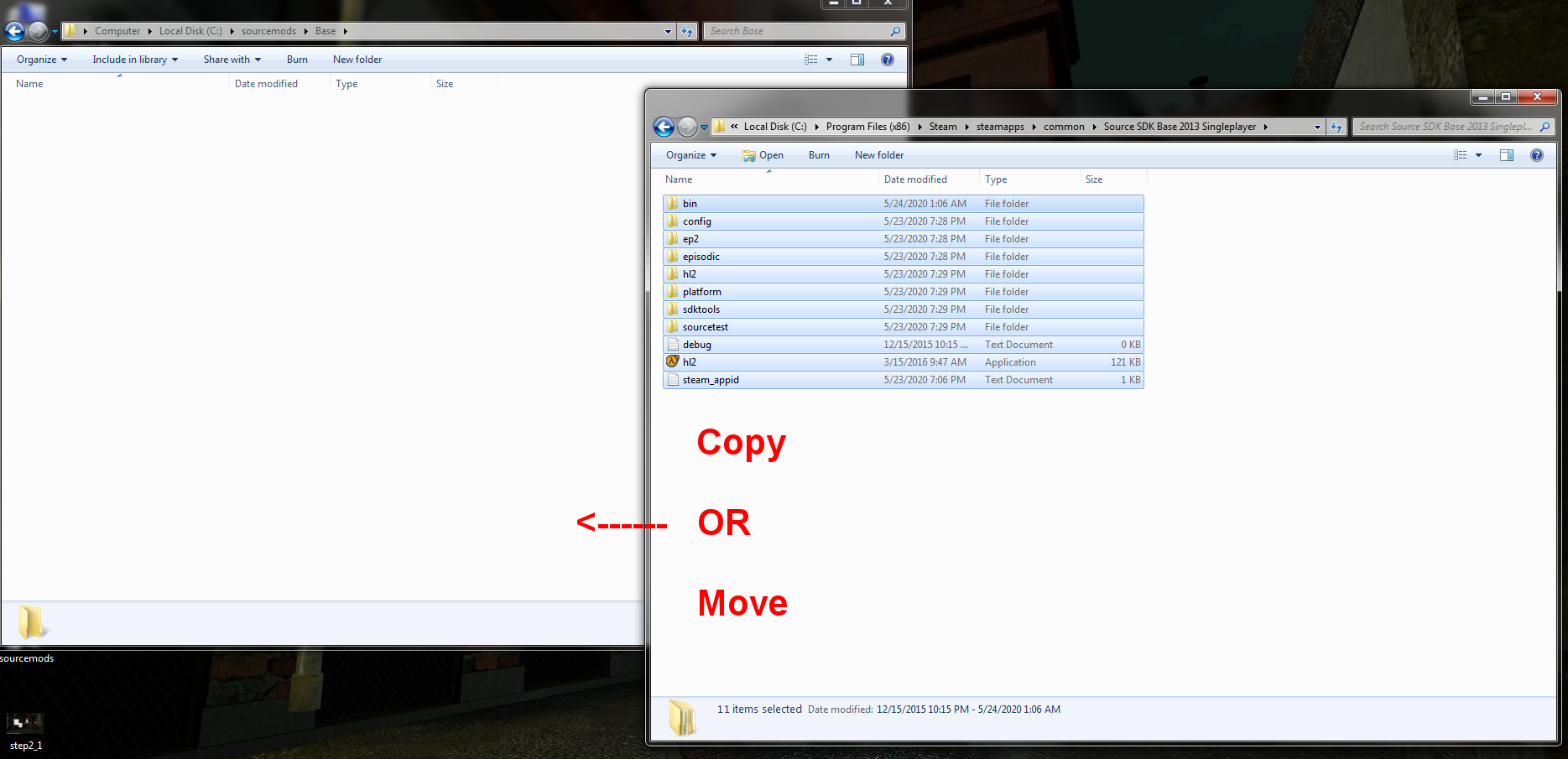The width and height of the screenshot is (1568, 759).
Task: Click search magnifier in Source SDK window
Action: (1545, 127)
